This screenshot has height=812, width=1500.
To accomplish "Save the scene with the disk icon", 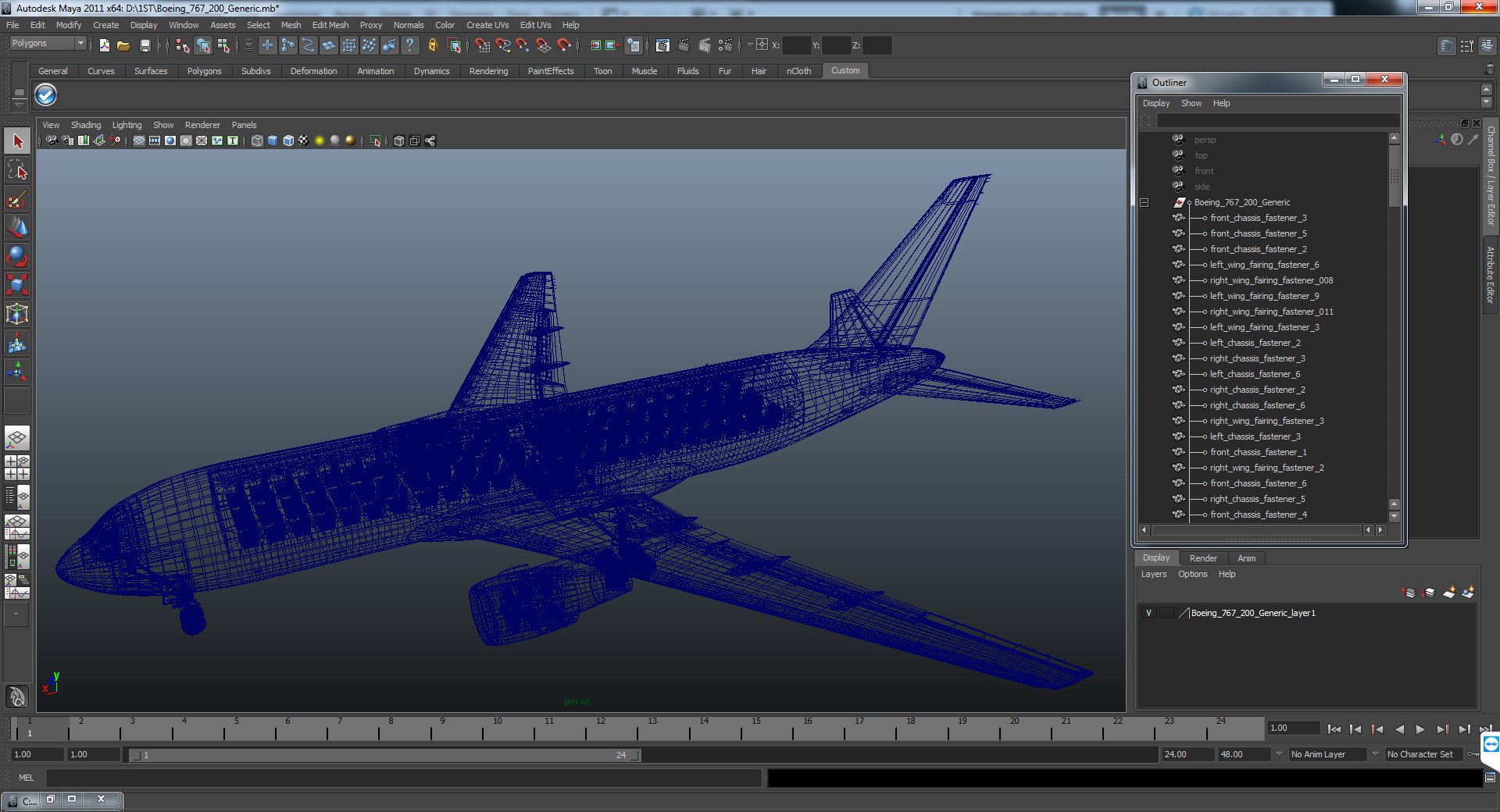I will tap(145, 45).
